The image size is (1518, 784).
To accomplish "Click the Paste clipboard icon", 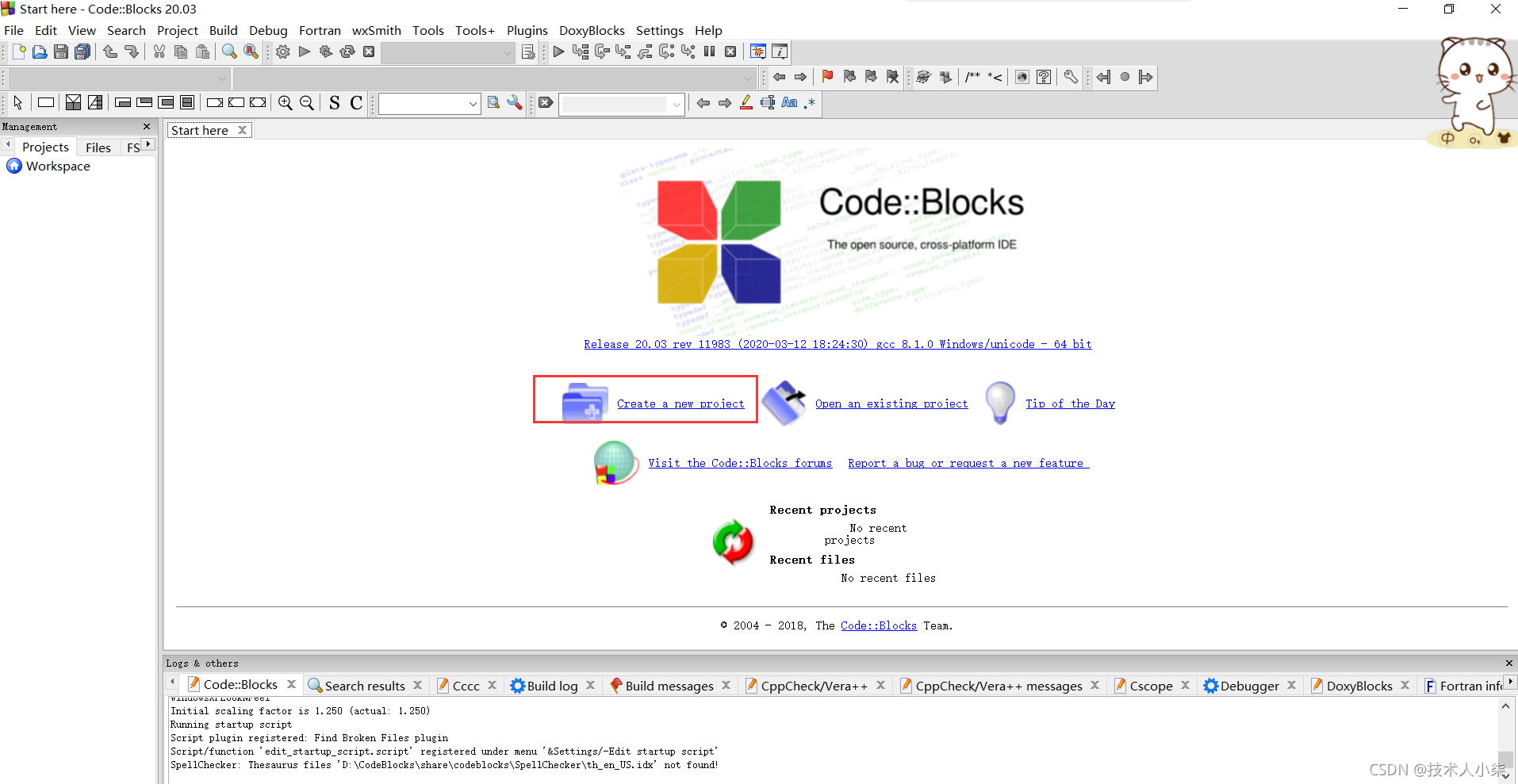I will 203,52.
